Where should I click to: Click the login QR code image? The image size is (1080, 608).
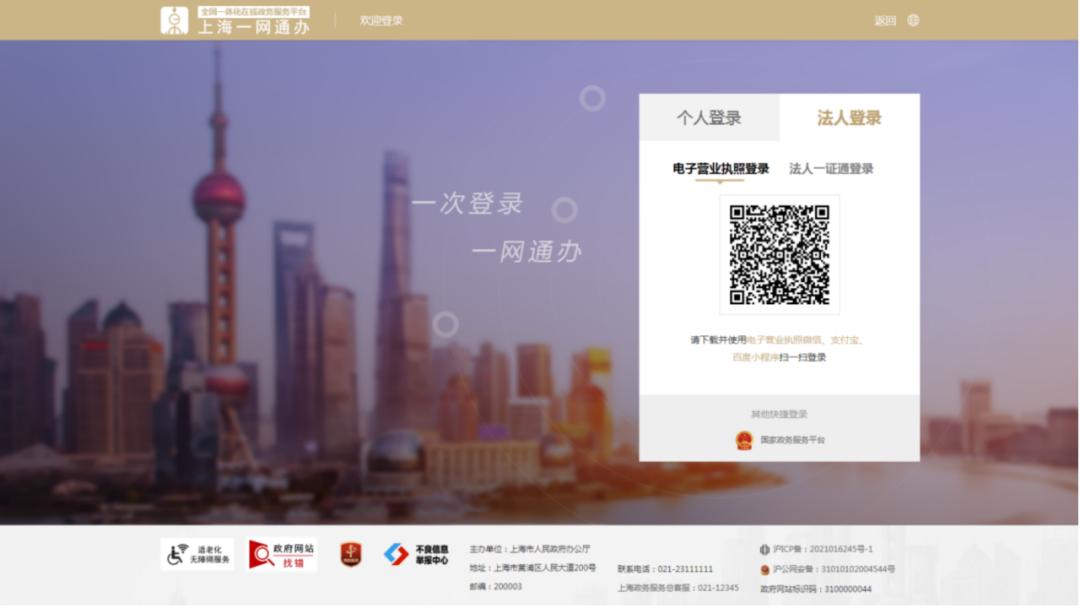779,255
